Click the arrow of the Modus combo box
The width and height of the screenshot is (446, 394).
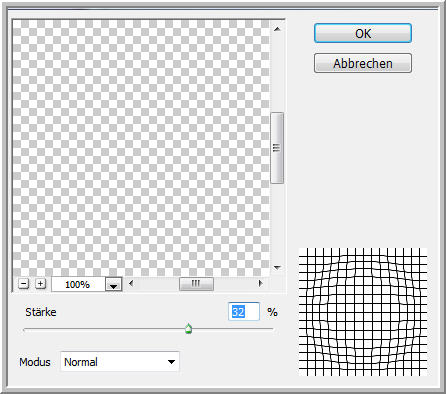pyautogui.click(x=171, y=362)
